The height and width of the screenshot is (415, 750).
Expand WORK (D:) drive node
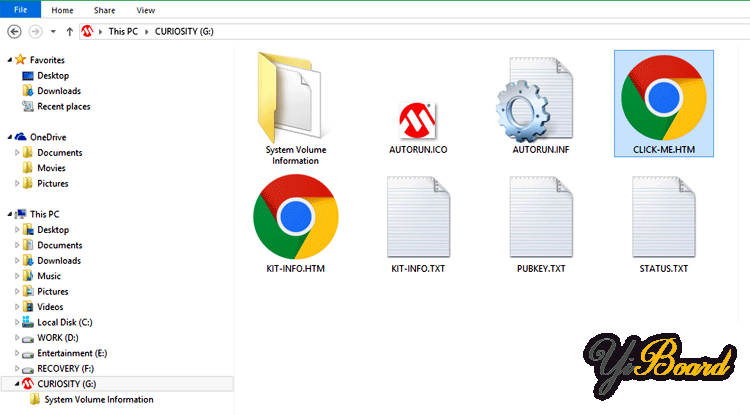click(x=17, y=338)
